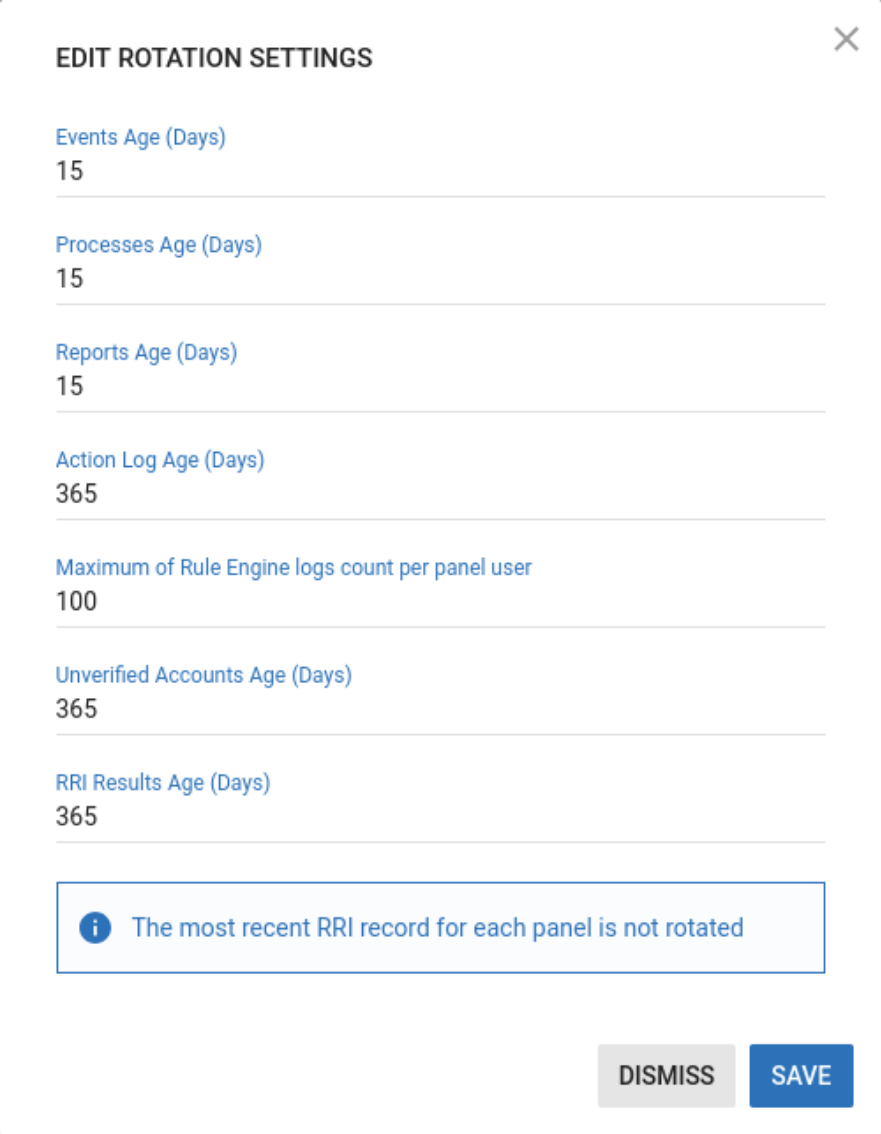Click the Unverified Accounts Age value field
881x1134 pixels.
pyautogui.click(x=440, y=709)
